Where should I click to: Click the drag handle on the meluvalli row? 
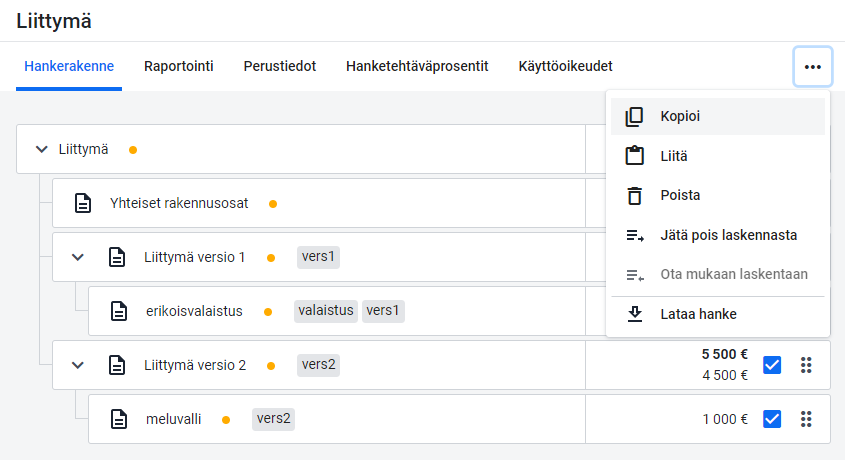pos(806,419)
